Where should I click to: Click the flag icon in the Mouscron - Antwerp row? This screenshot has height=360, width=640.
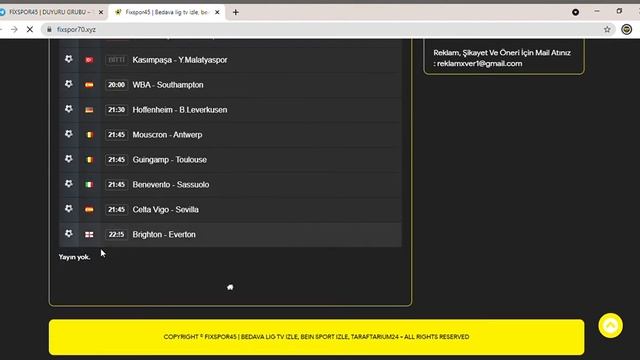pyautogui.click(x=89, y=135)
